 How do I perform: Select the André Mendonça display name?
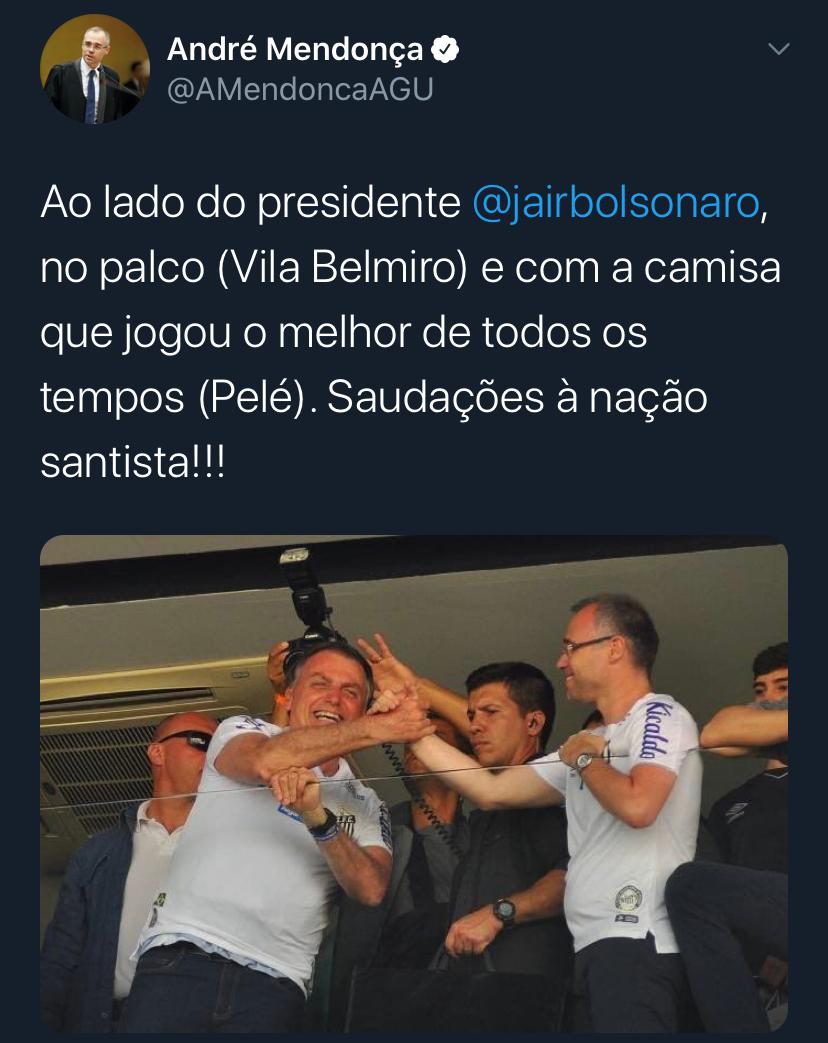[295, 49]
